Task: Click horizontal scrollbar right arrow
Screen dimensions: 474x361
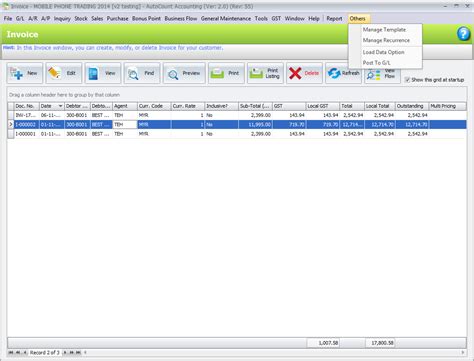Action: [463, 352]
